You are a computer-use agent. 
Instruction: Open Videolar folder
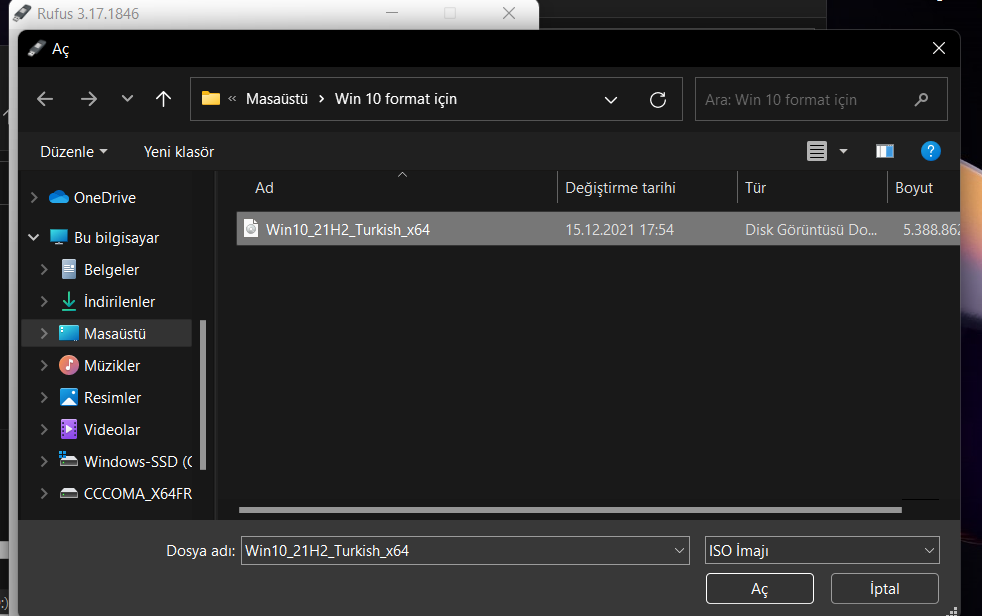(x=111, y=429)
